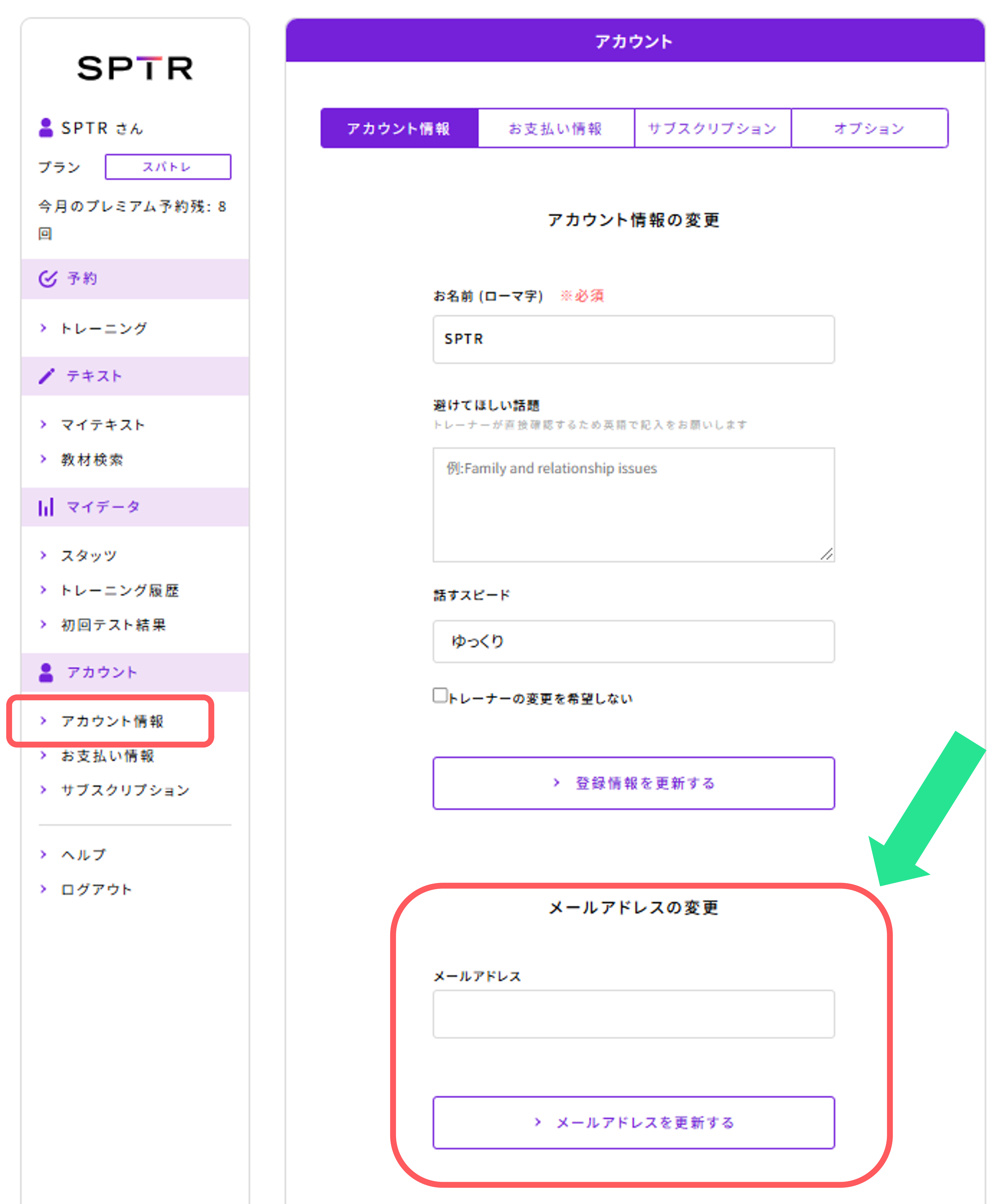1002x1204 pixels.
Task: Click the アカウント person icon in sidebar
Action: (46, 673)
